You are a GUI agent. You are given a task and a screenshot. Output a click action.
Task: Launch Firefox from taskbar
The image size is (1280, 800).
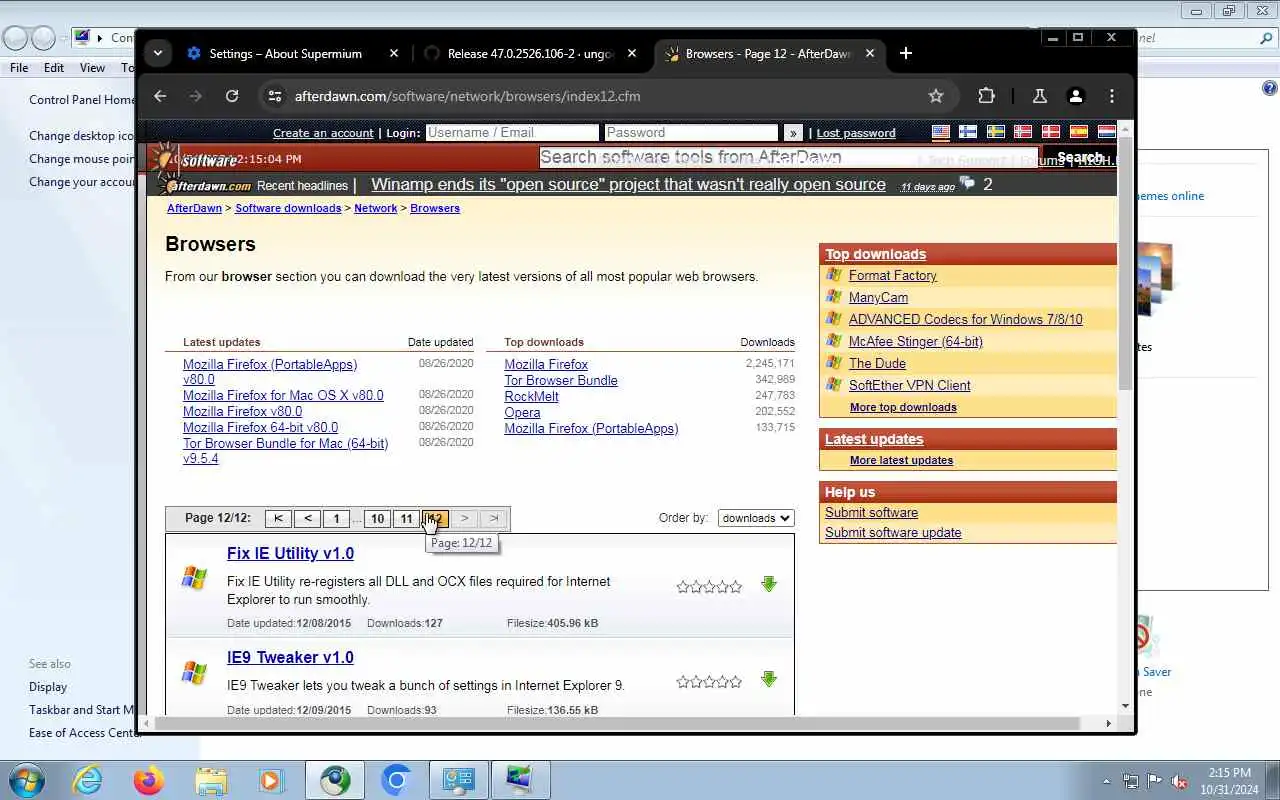pyautogui.click(x=149, y=780)
